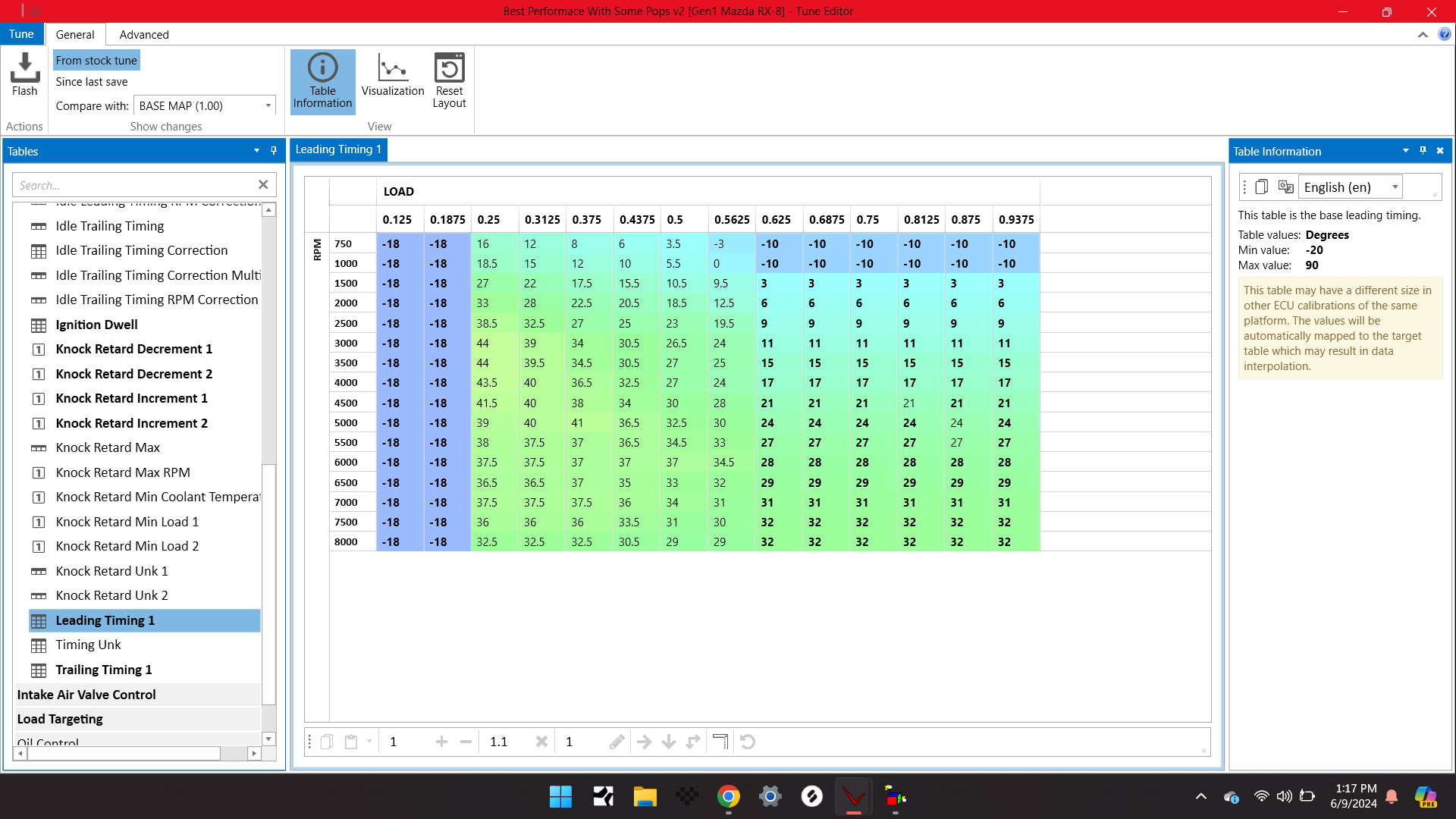Switch to the General ribbon tab

coord(75,34)
